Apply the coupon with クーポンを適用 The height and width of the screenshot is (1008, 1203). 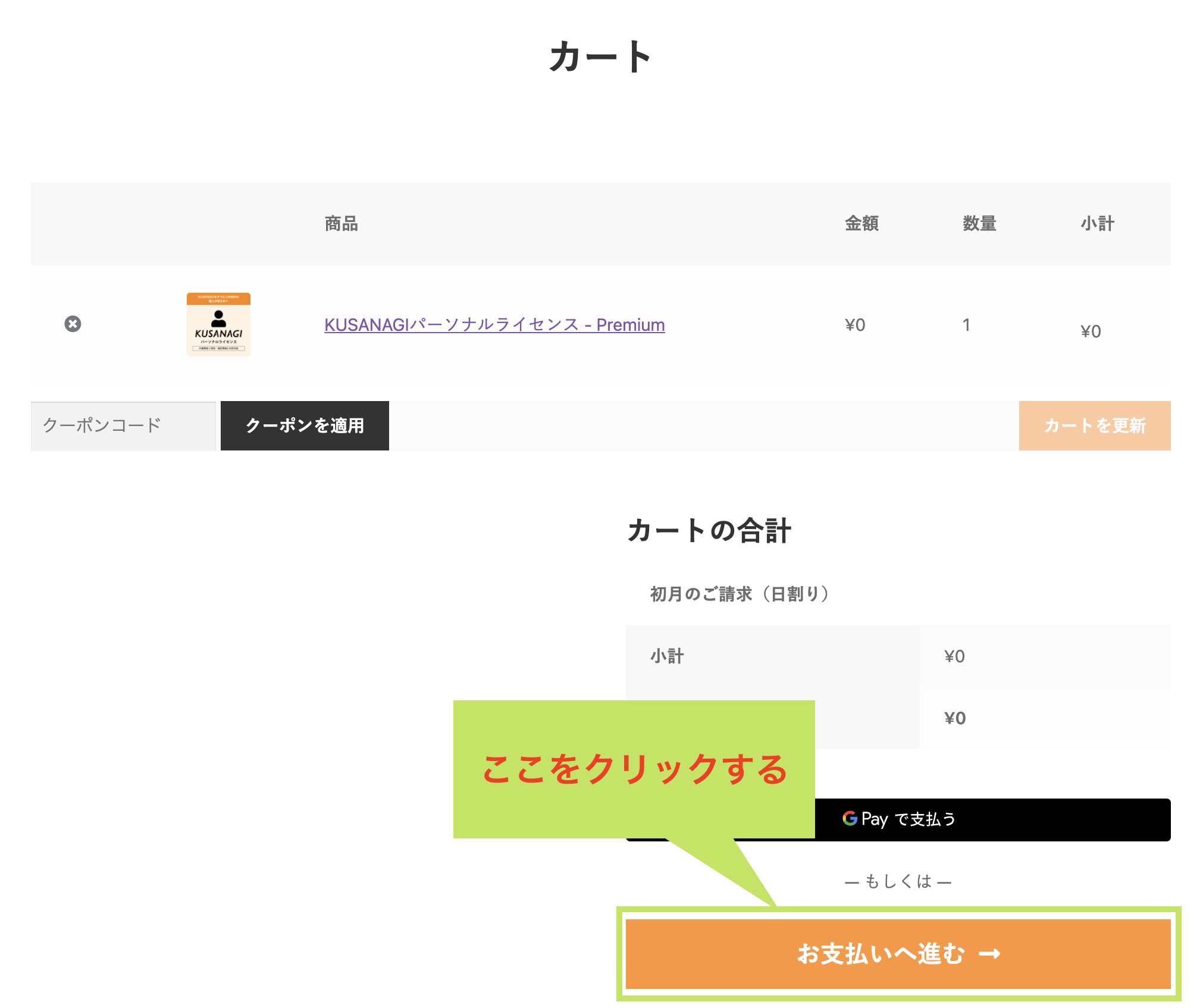click(x=305, y=425)
